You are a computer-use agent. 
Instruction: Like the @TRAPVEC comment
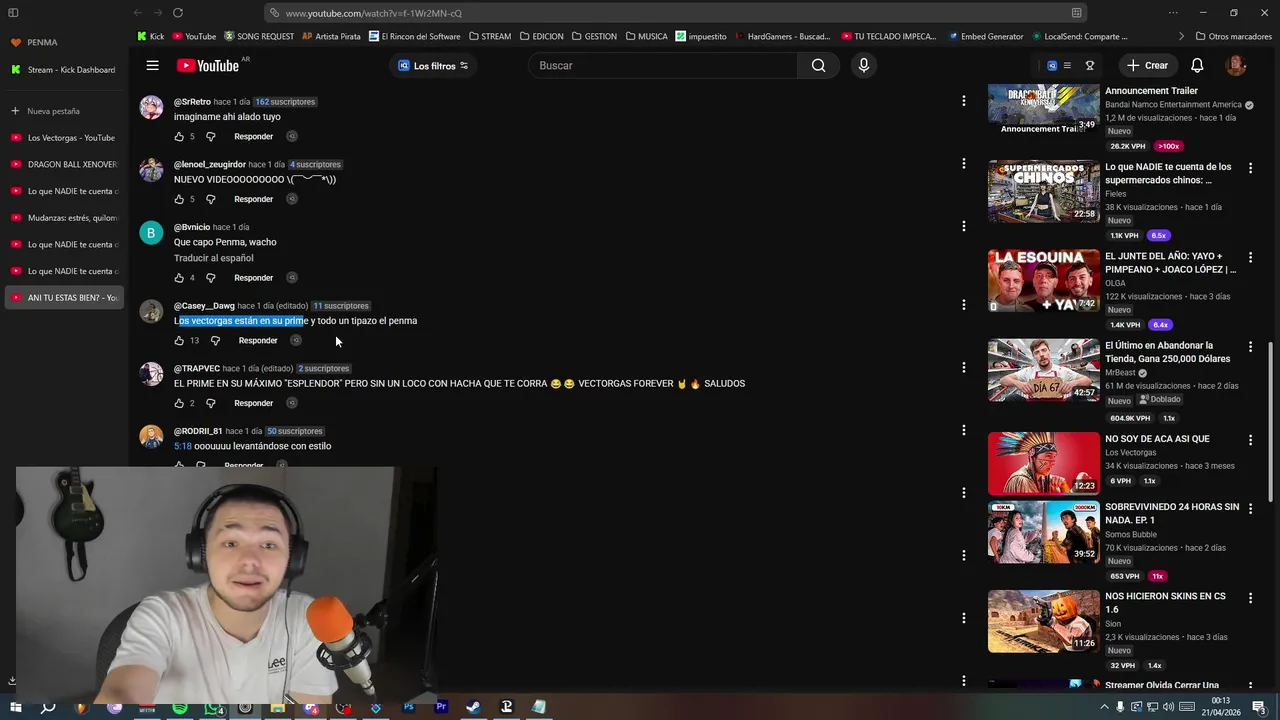point(179,403)
